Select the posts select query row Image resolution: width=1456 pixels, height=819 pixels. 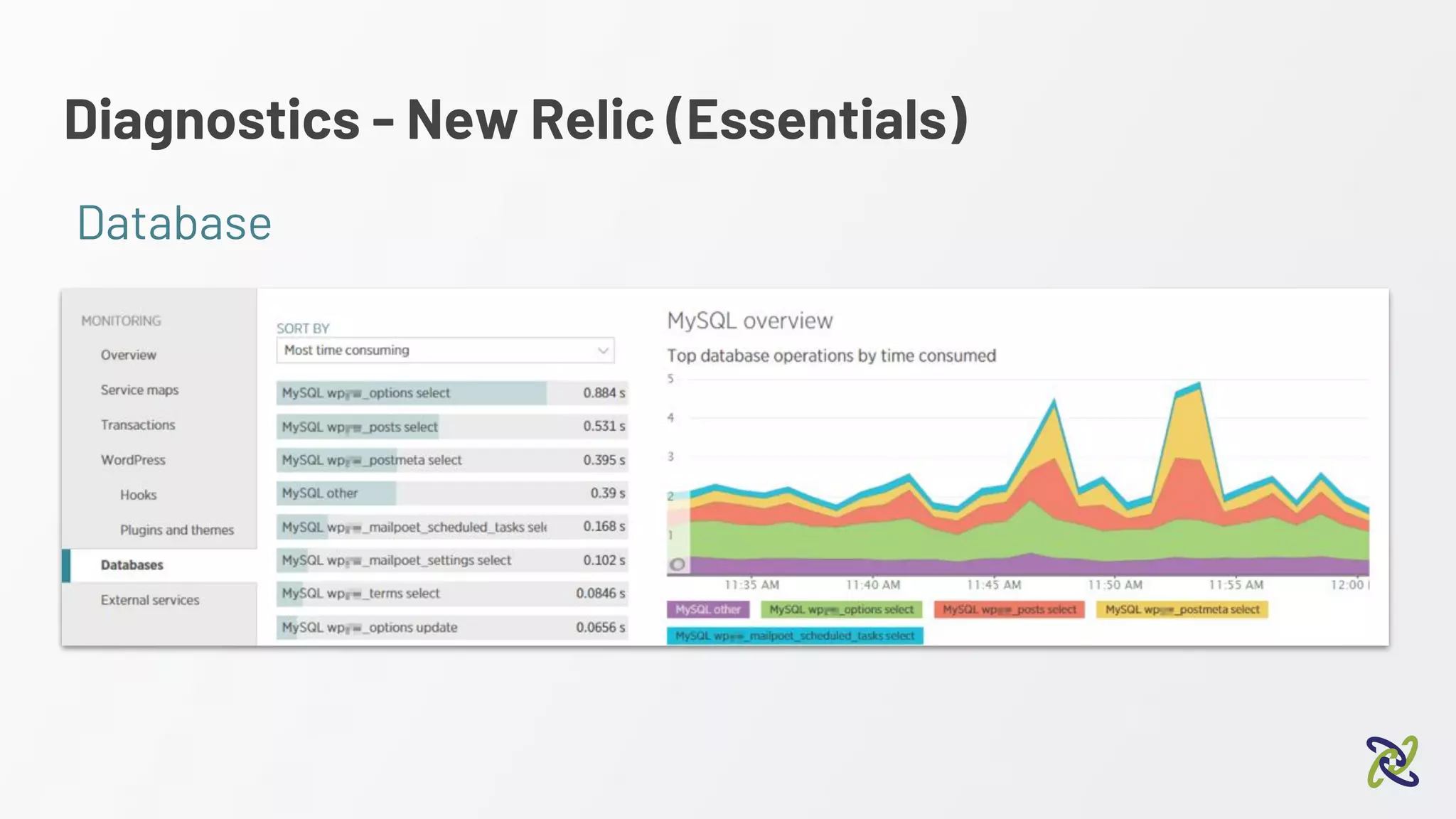pos(452,427)
